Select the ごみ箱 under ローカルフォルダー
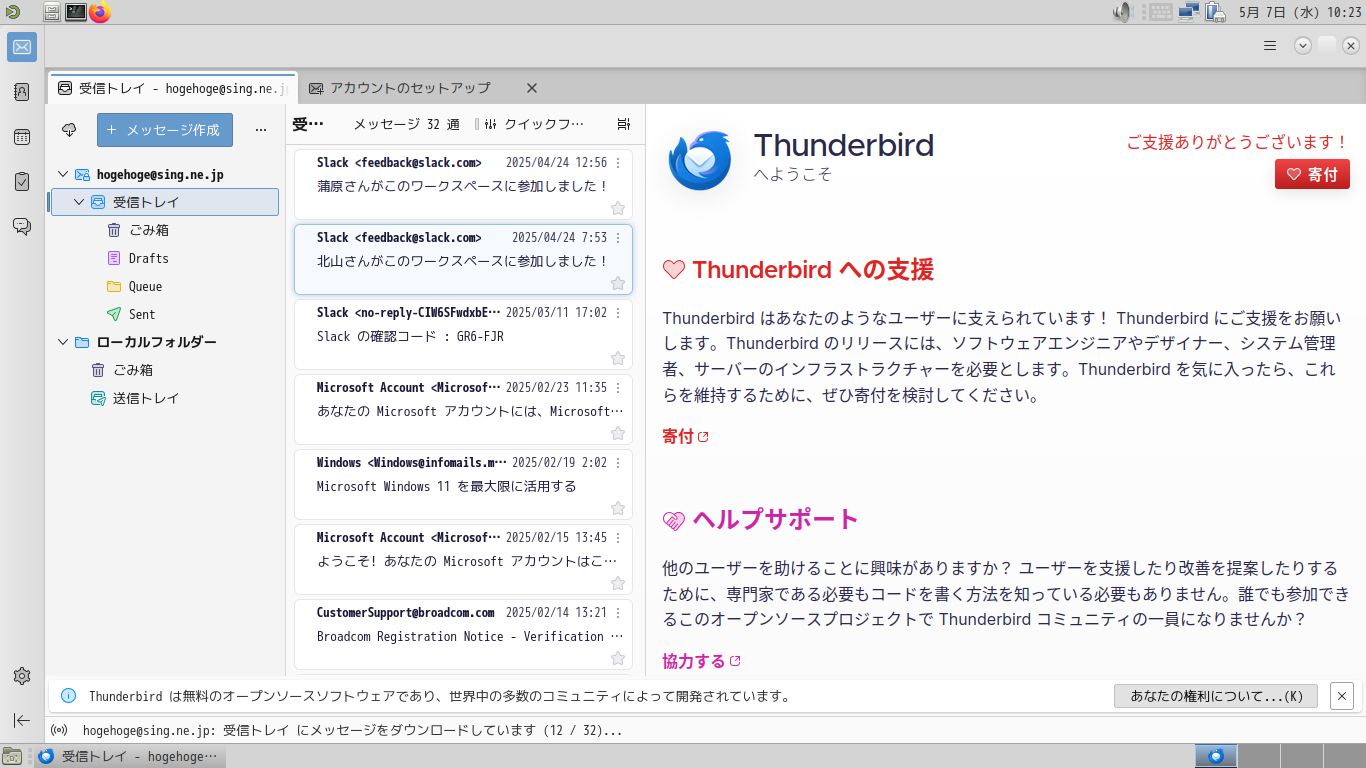 pyautogui.click(x=132, y=370)
